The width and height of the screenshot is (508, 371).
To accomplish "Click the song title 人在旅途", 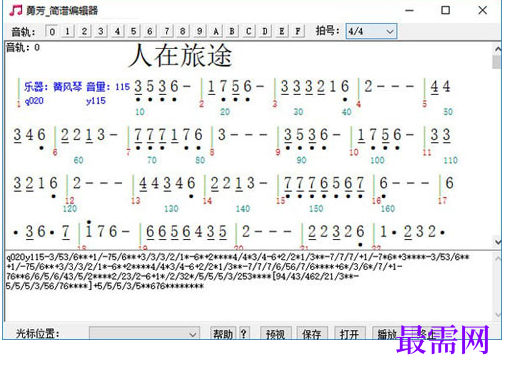I will coord(180,56).
